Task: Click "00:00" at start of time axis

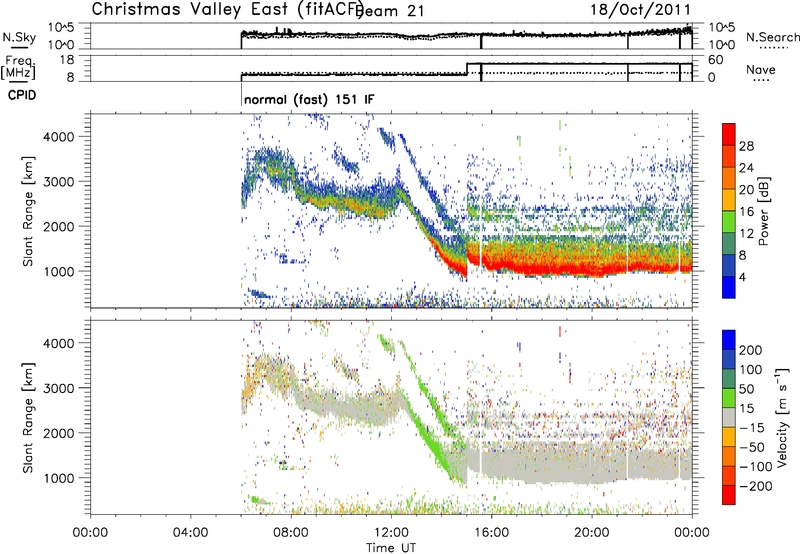Action: 90,533
